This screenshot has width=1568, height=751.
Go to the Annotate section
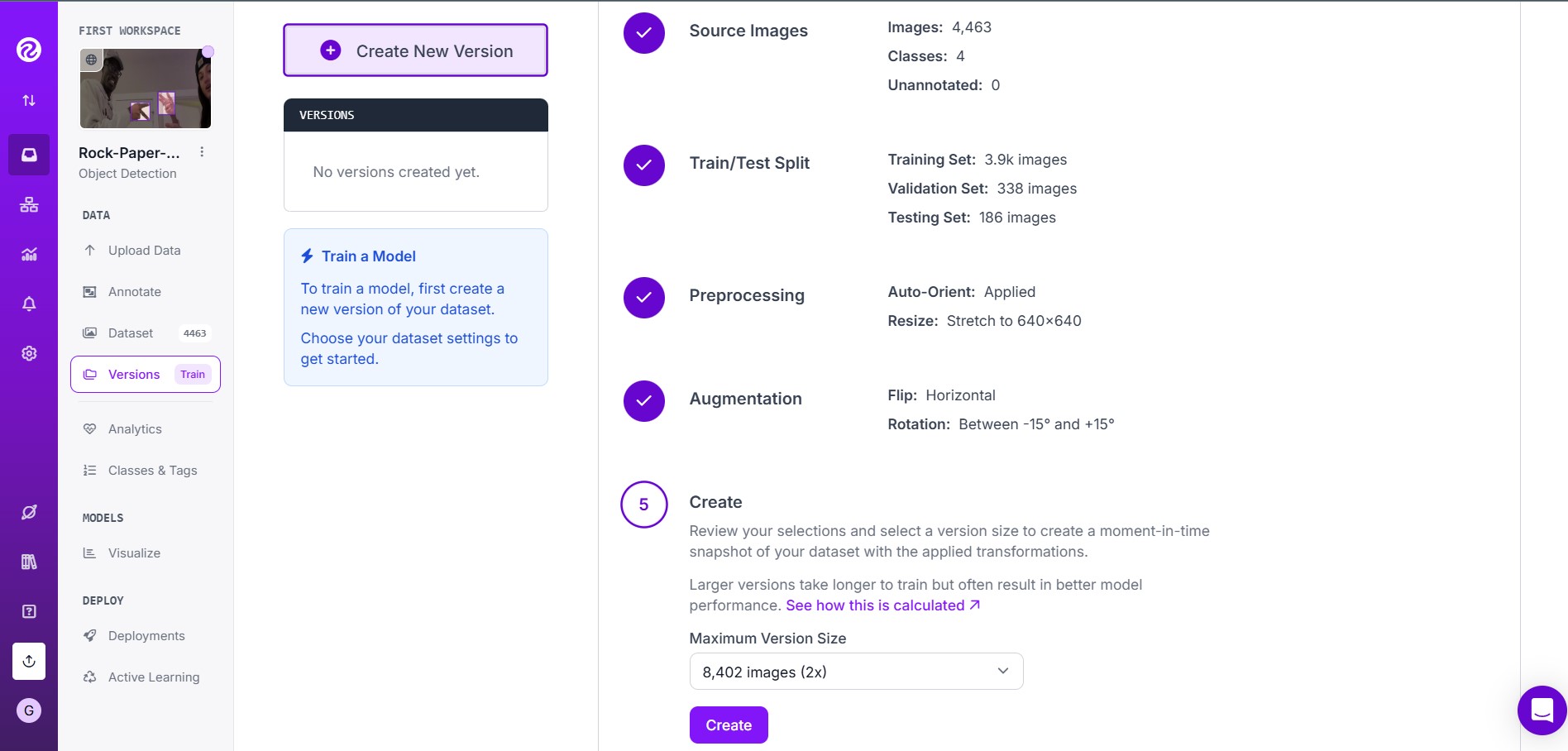[135, 291]
